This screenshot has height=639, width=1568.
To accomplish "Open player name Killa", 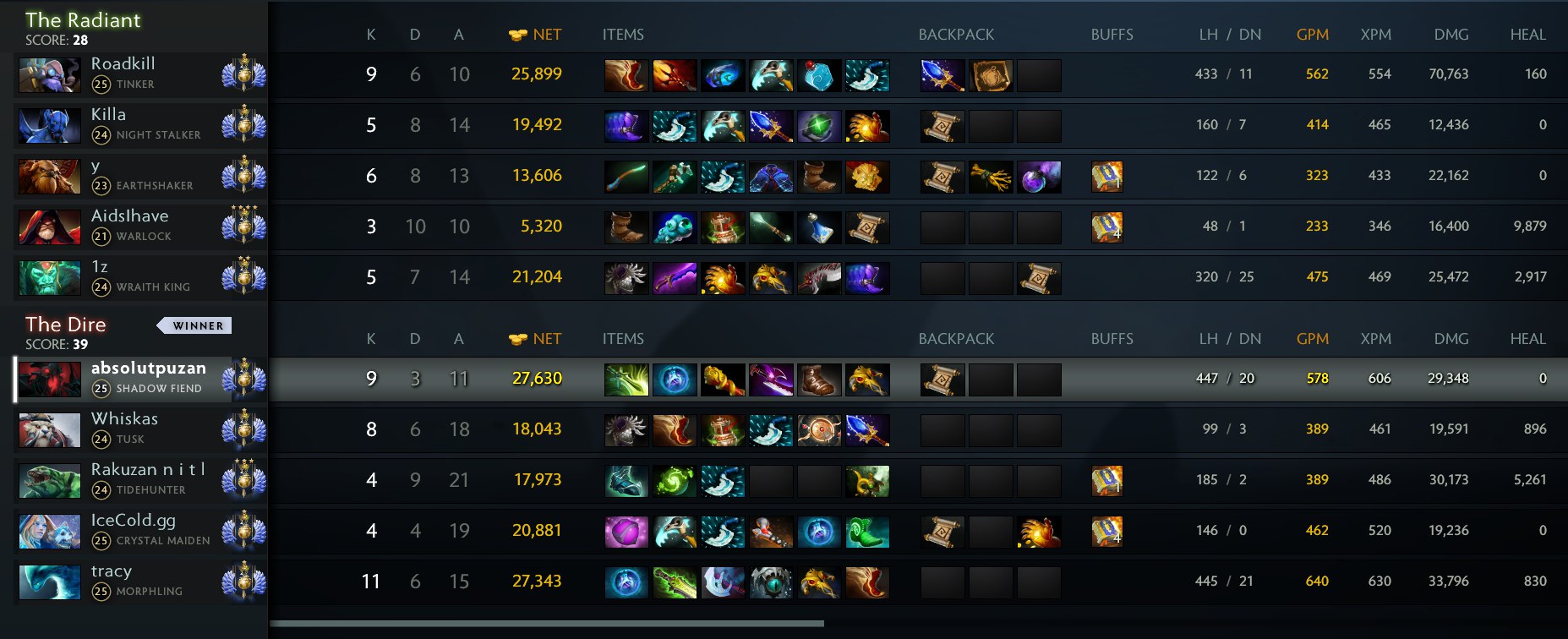I will tap(108, 114).
